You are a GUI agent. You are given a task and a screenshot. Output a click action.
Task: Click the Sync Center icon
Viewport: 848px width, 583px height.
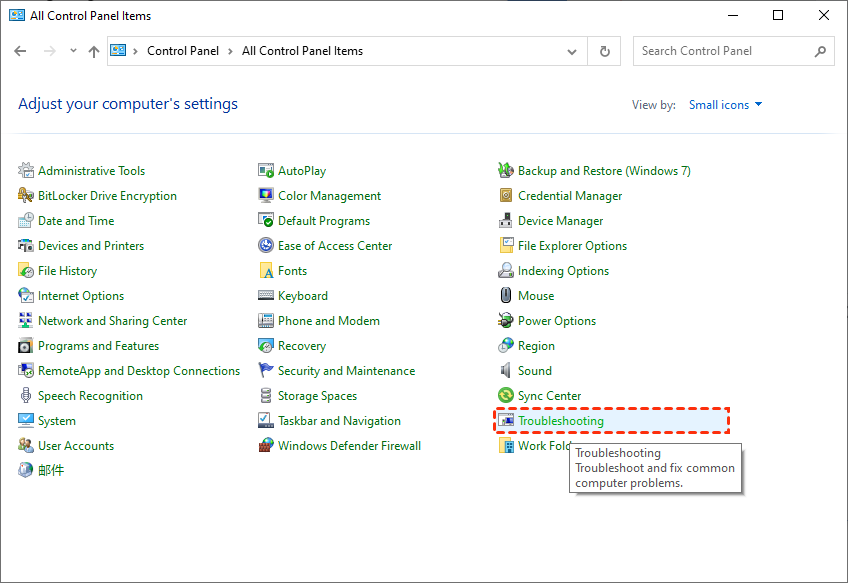[x=506, y=396]
